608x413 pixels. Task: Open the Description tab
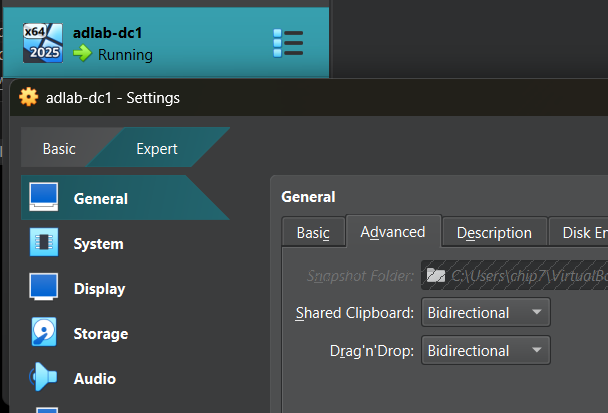(494, 233)
